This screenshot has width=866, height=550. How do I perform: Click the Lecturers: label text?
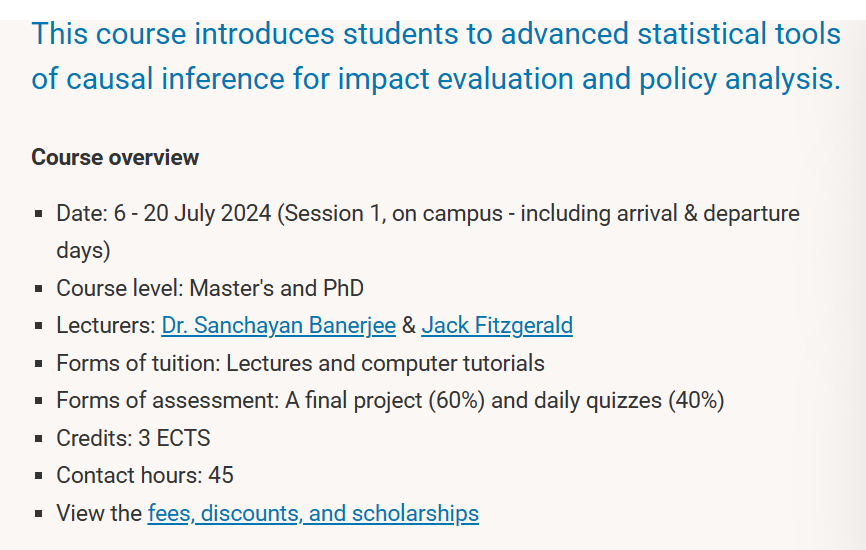(x=105, y=326)
